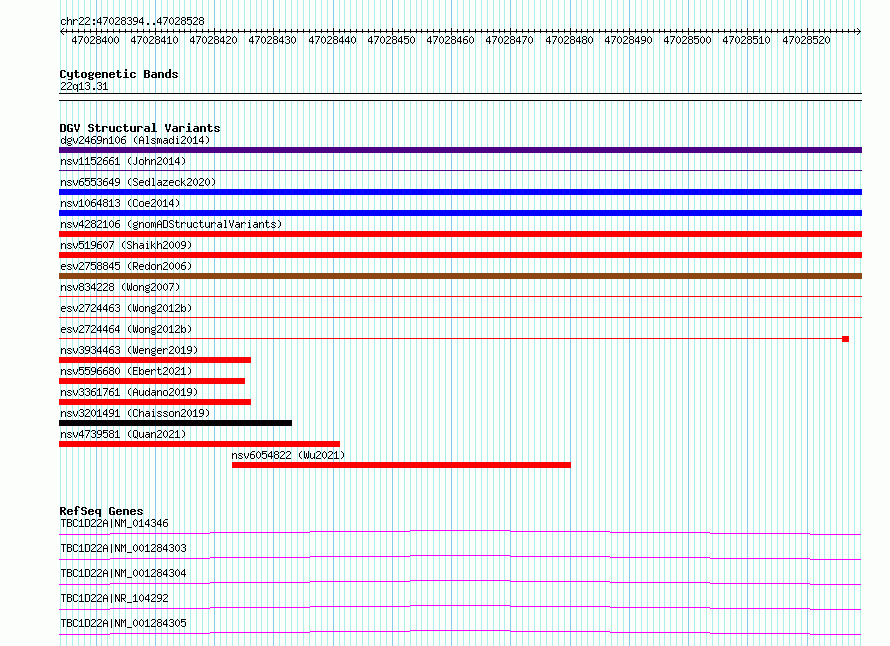Screen dimensions: 890x646
Task: Open the nsv3201491 (Chaisson2019) label
Action: (x=135, y=413)
